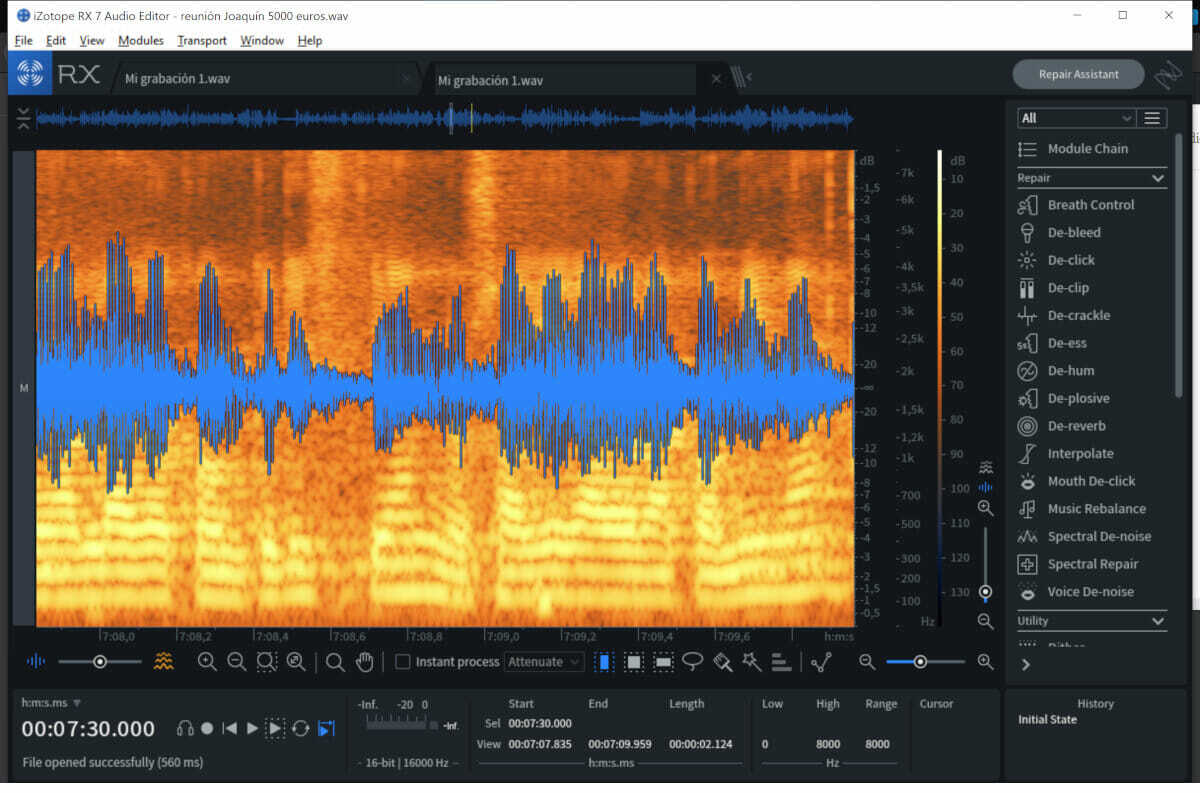Switch to waveform view icon beside opacity slider
Screen dimensions: 1200x793
coord(36,662)
